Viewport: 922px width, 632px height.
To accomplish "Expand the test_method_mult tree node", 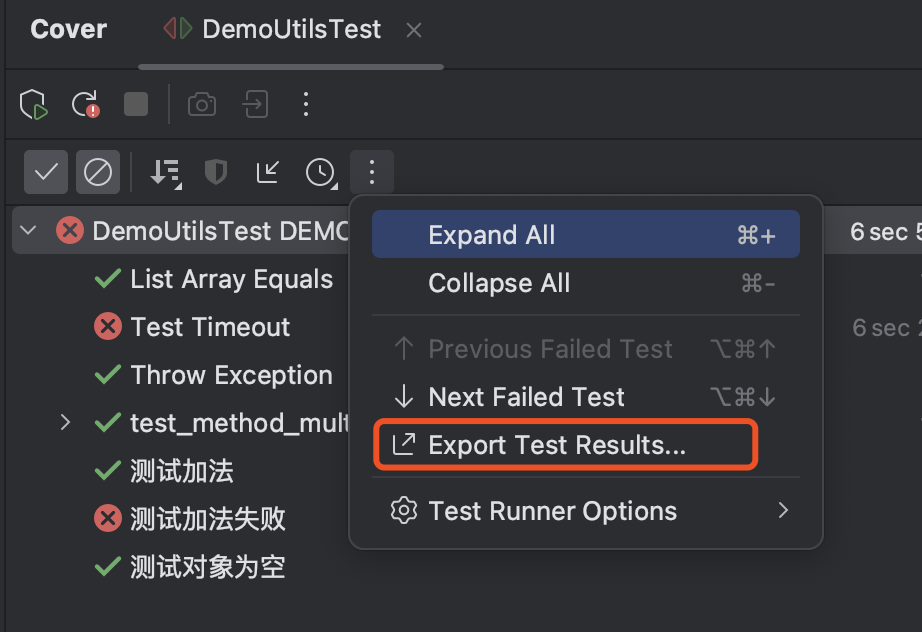I will (x=65, y=422).
